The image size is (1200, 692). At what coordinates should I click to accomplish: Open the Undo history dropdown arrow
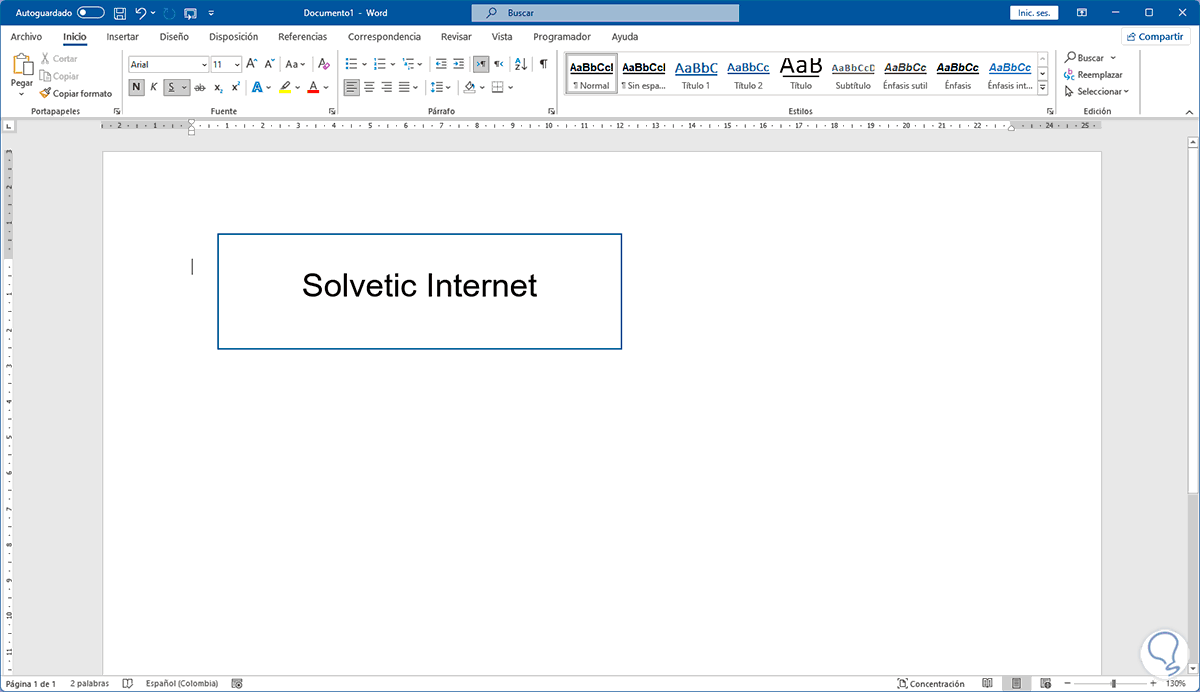153,13
